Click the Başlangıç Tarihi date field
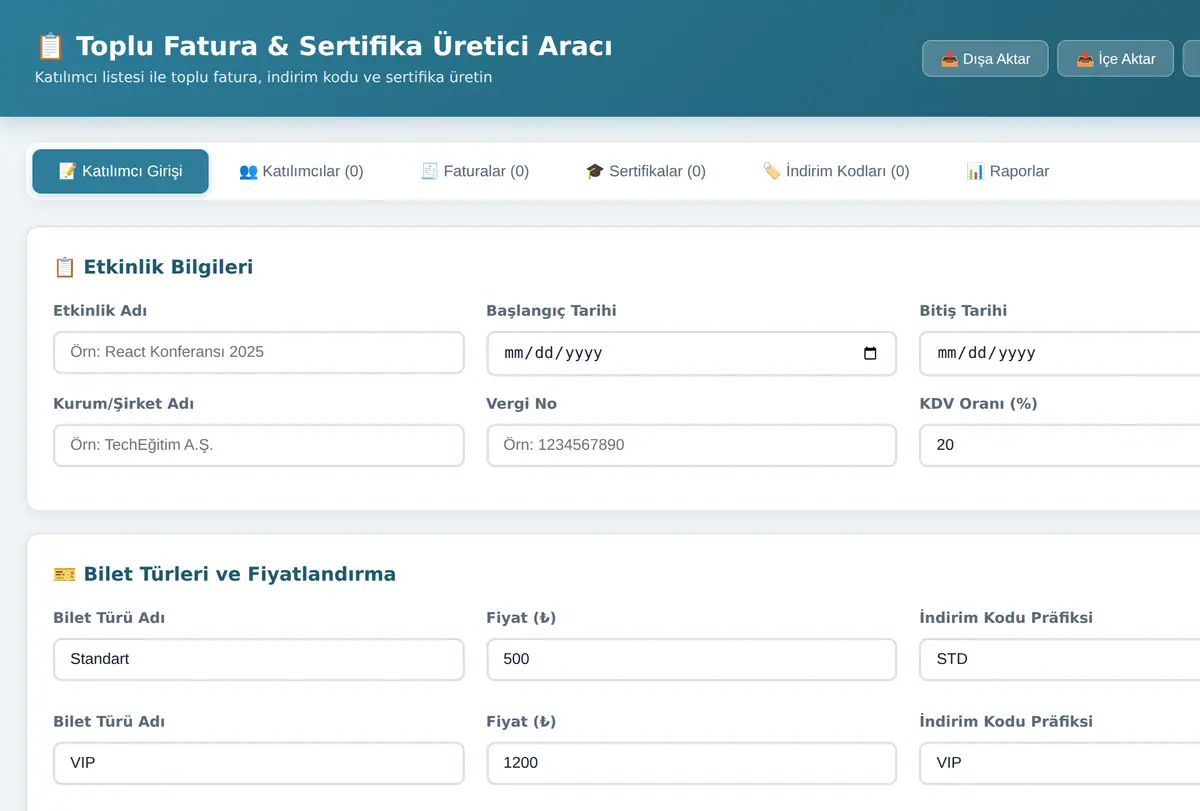 692,353
